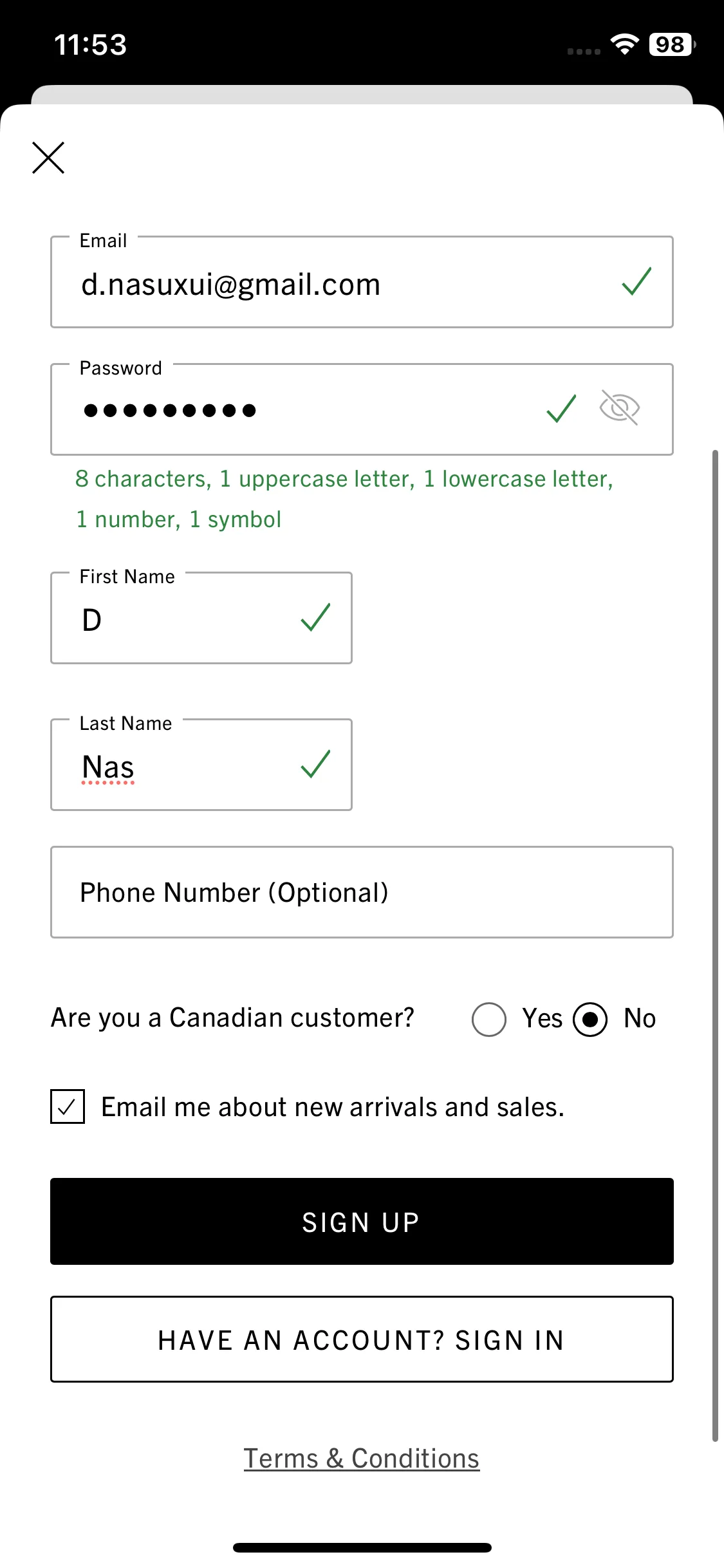Focus the Password input field
The image size is (724, 1568).
coord(362,409)
